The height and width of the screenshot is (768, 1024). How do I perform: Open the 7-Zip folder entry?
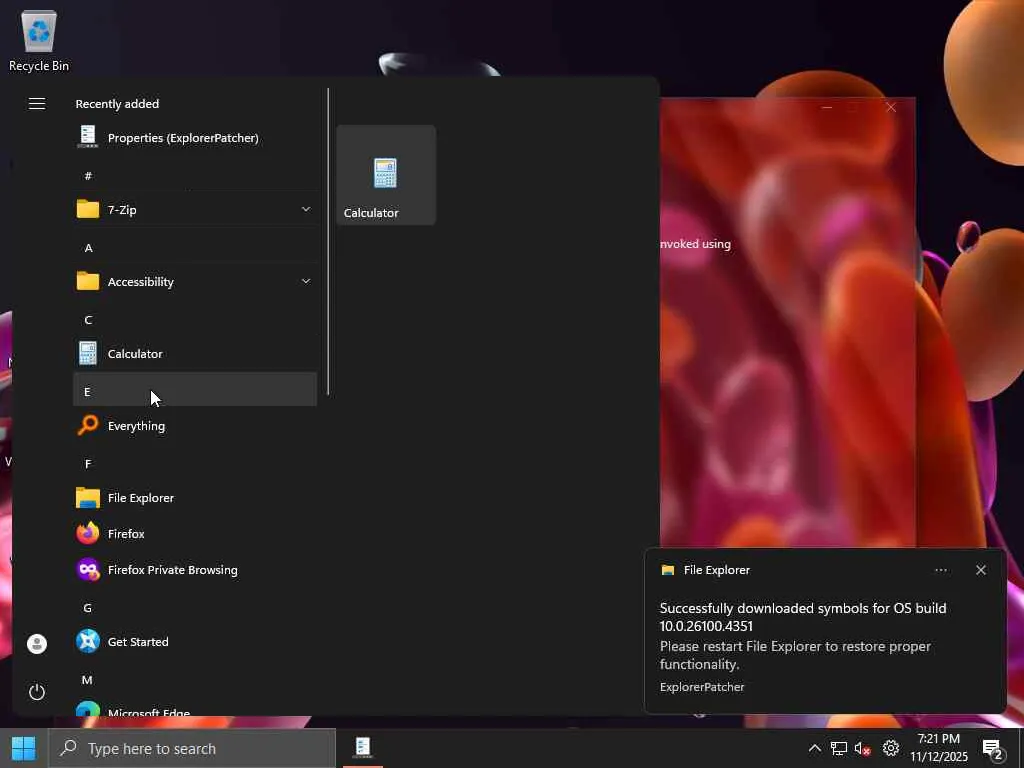click(x=195, y=210)
